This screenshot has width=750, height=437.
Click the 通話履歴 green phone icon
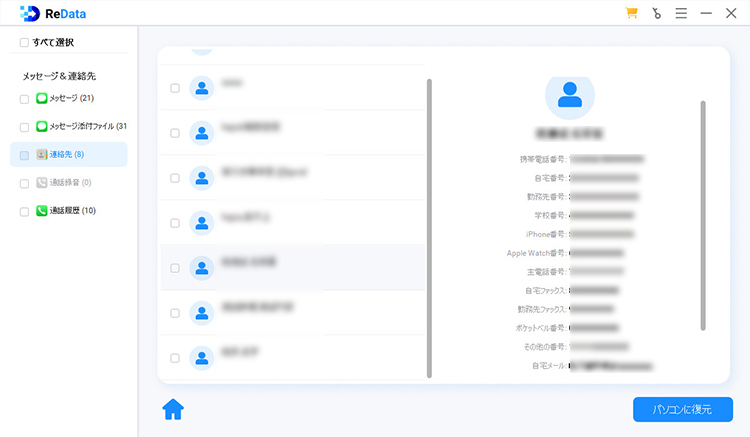tap(42, 211)
